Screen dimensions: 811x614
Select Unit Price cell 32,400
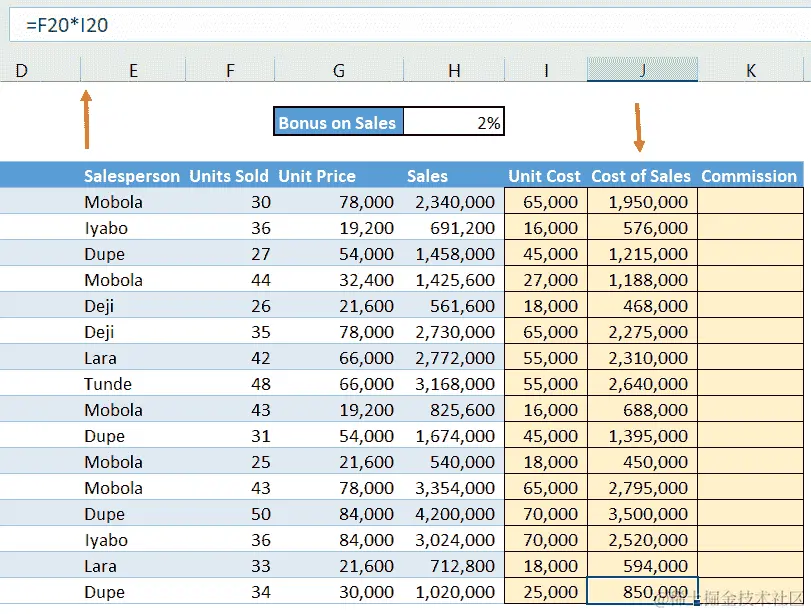click(339, 279)
